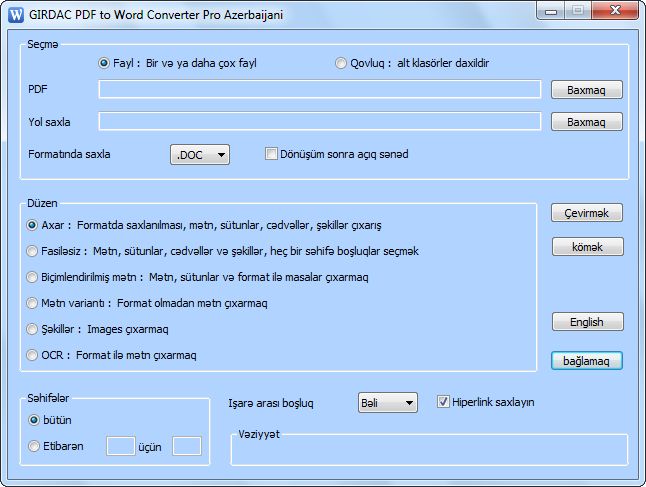Expand the İşarə arası boşluq dropdown

pyautogui.click(x=387, y=403)
